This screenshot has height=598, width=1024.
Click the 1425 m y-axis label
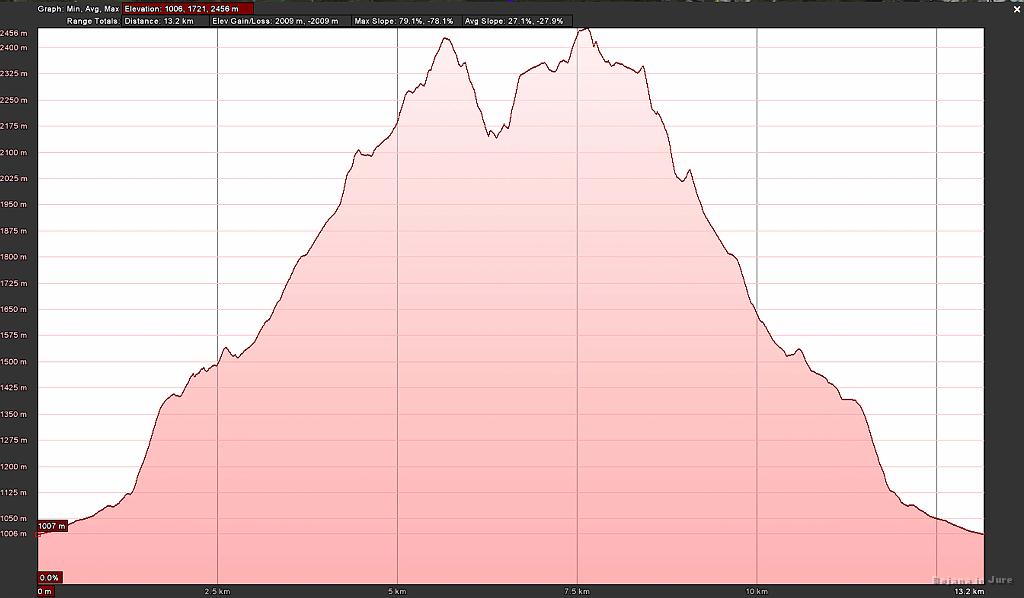point(14,387)
